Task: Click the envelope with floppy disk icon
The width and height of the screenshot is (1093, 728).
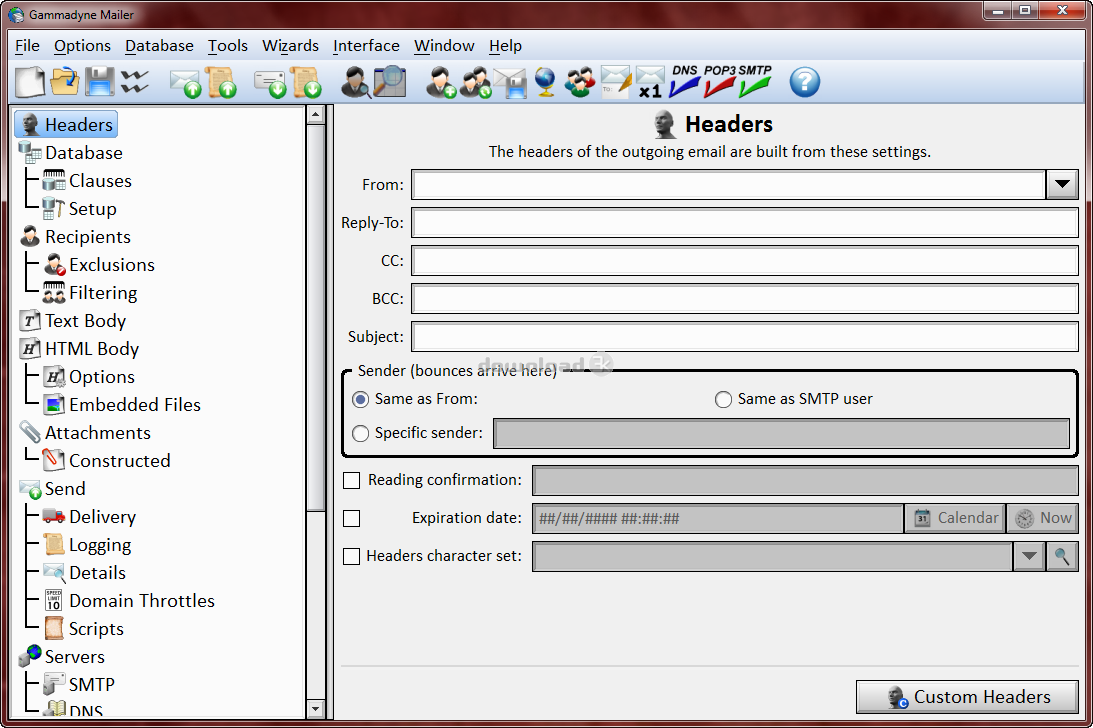Action: (x=511, y=82)
